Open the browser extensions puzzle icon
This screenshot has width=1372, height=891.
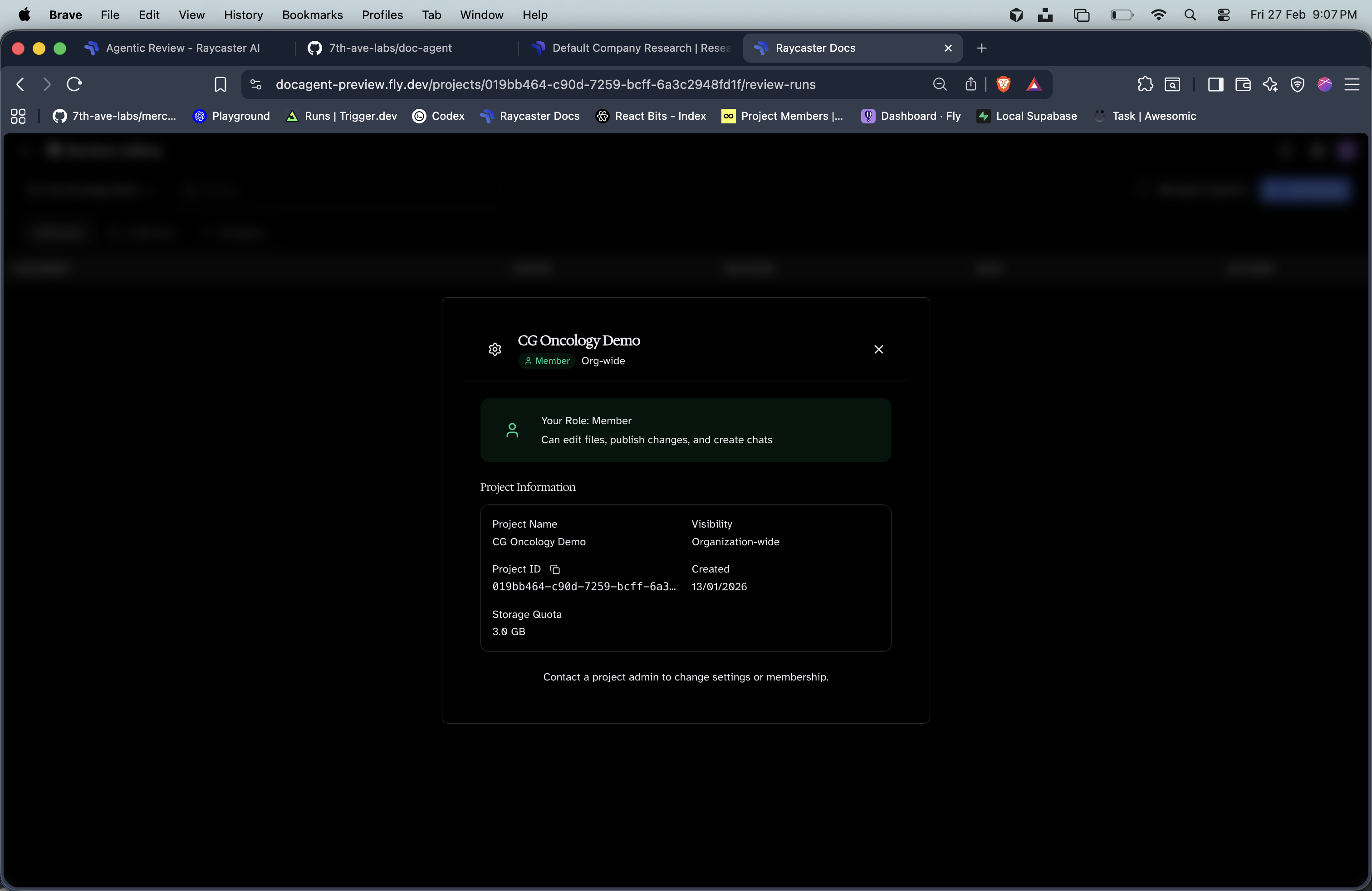tap(1146, 84)
